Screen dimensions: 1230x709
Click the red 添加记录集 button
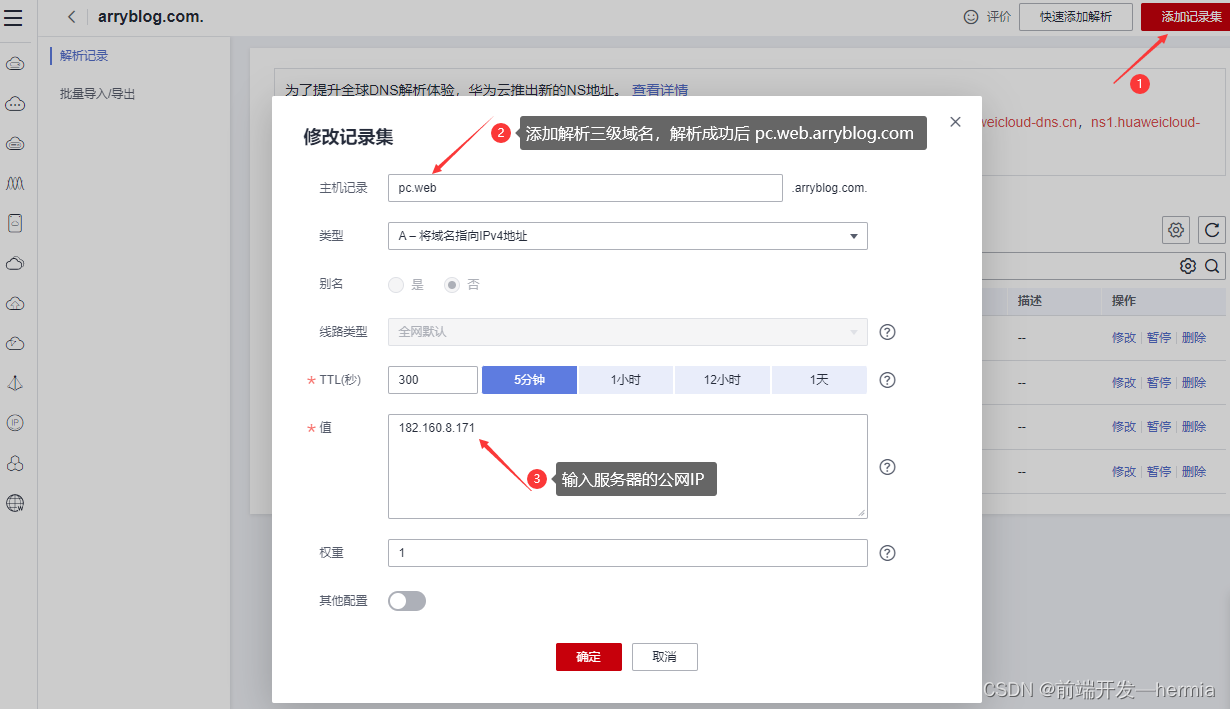click(1184, 17)
